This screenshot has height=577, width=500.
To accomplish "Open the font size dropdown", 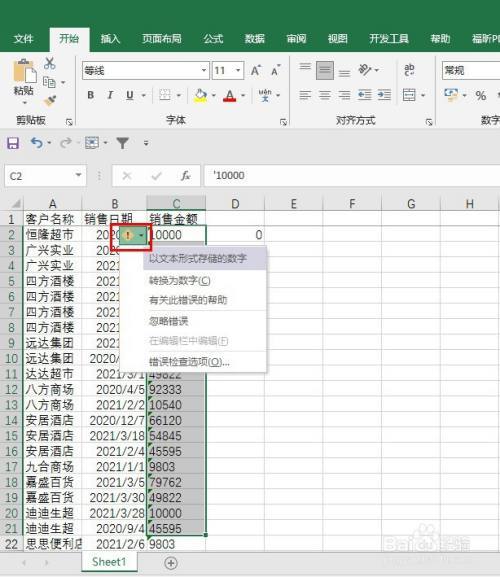I will coord(238,70).
